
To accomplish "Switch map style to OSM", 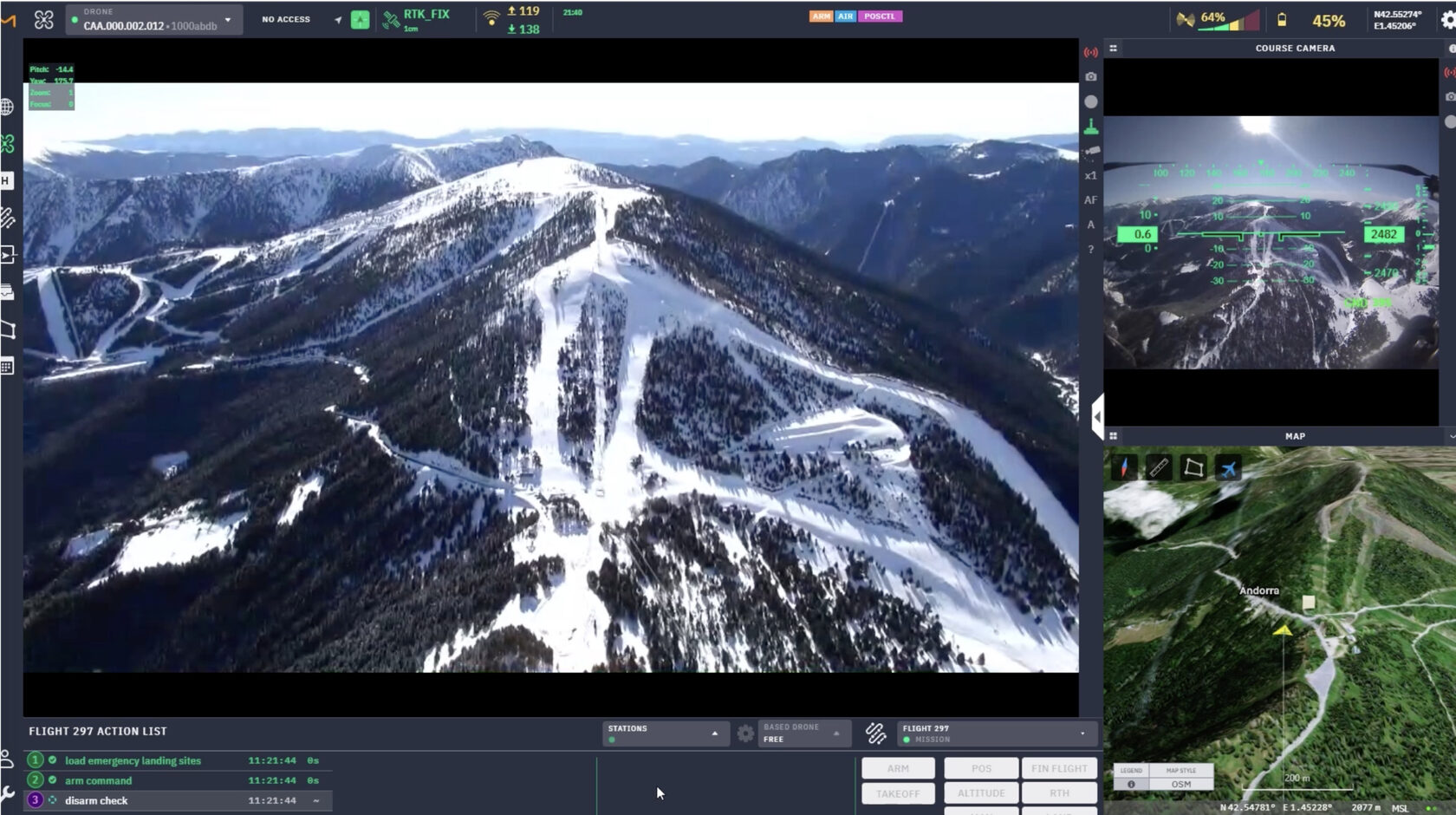I will tap(1181, 784).
